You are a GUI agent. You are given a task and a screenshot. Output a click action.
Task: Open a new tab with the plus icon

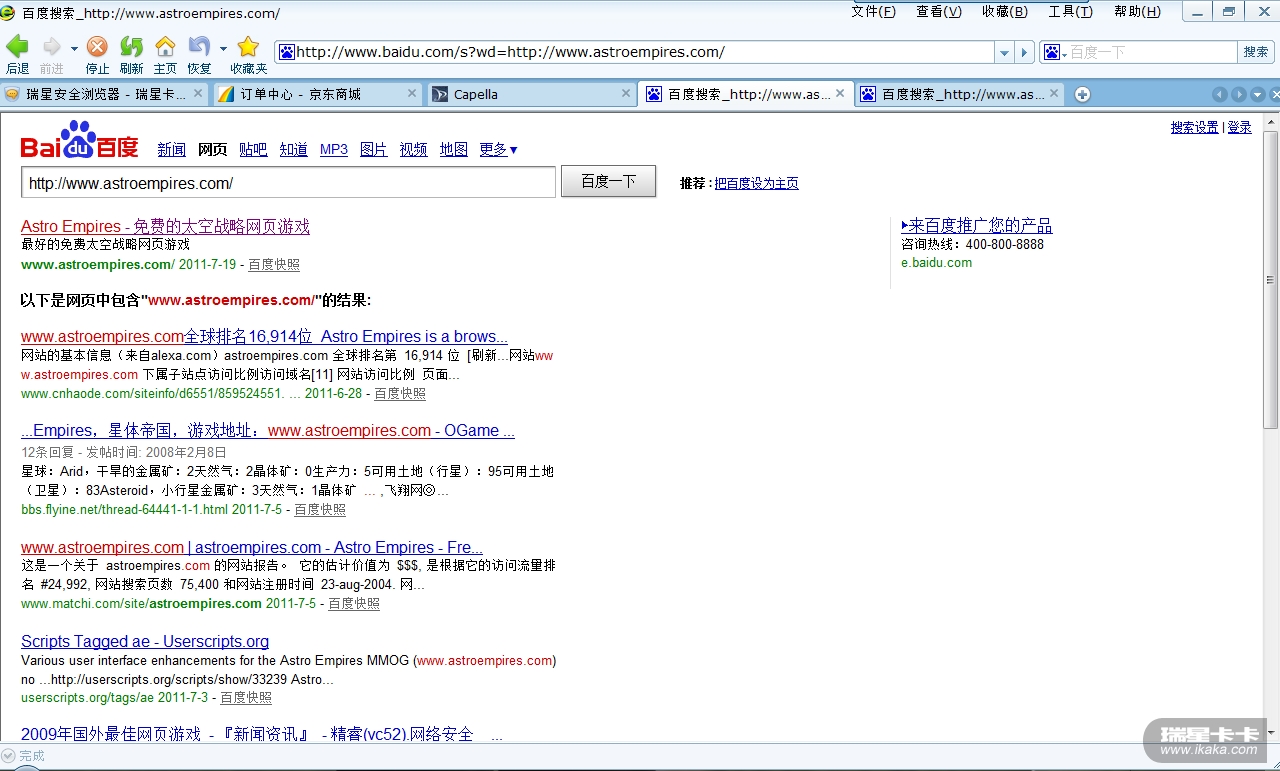pyautogui.click(x=1082, y=95)
